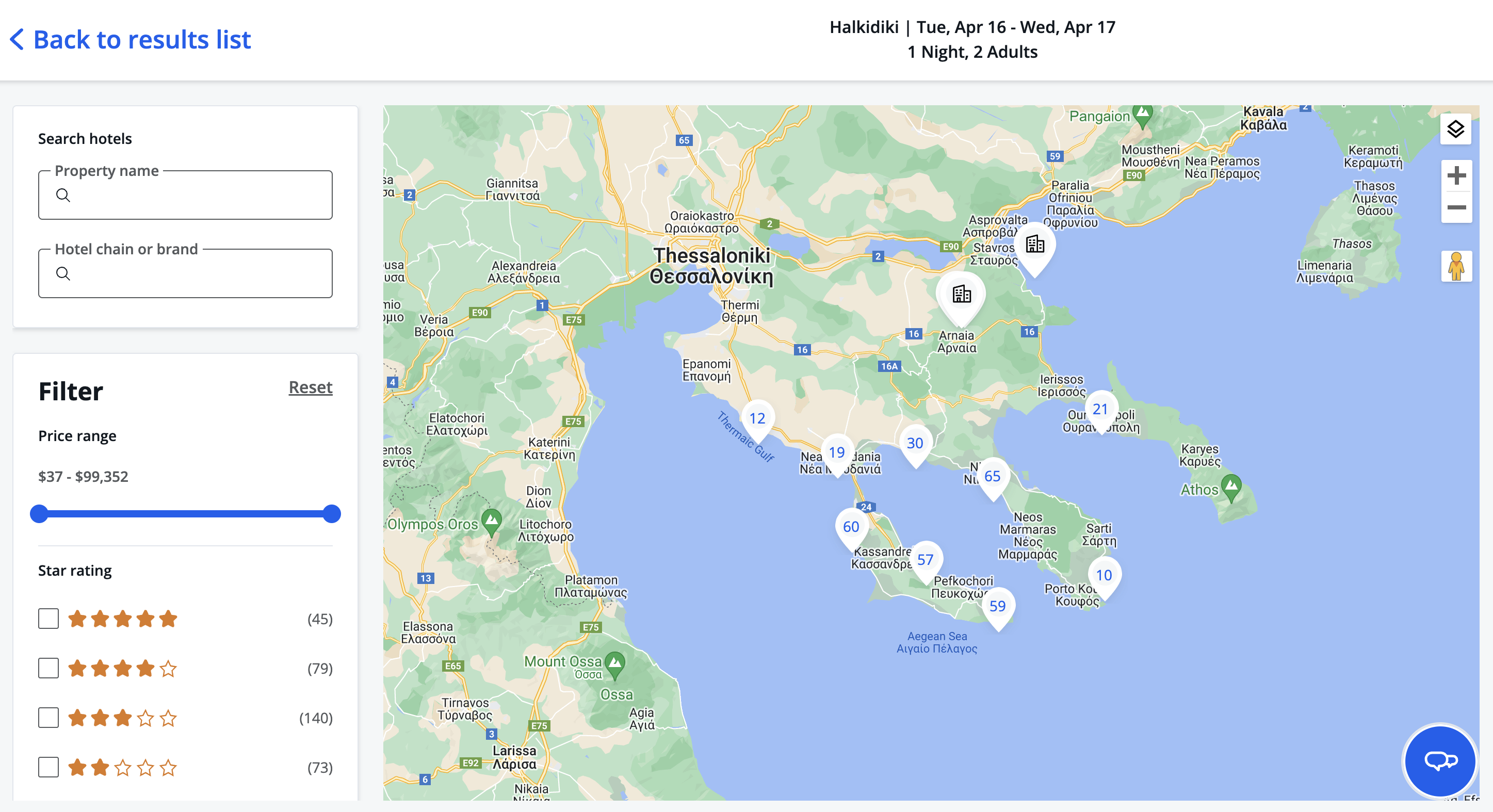Viewport: 1493px width, 812px height.
Task: Click the Pangaion mountain landmark icon
Action: tap(1142, 115)
